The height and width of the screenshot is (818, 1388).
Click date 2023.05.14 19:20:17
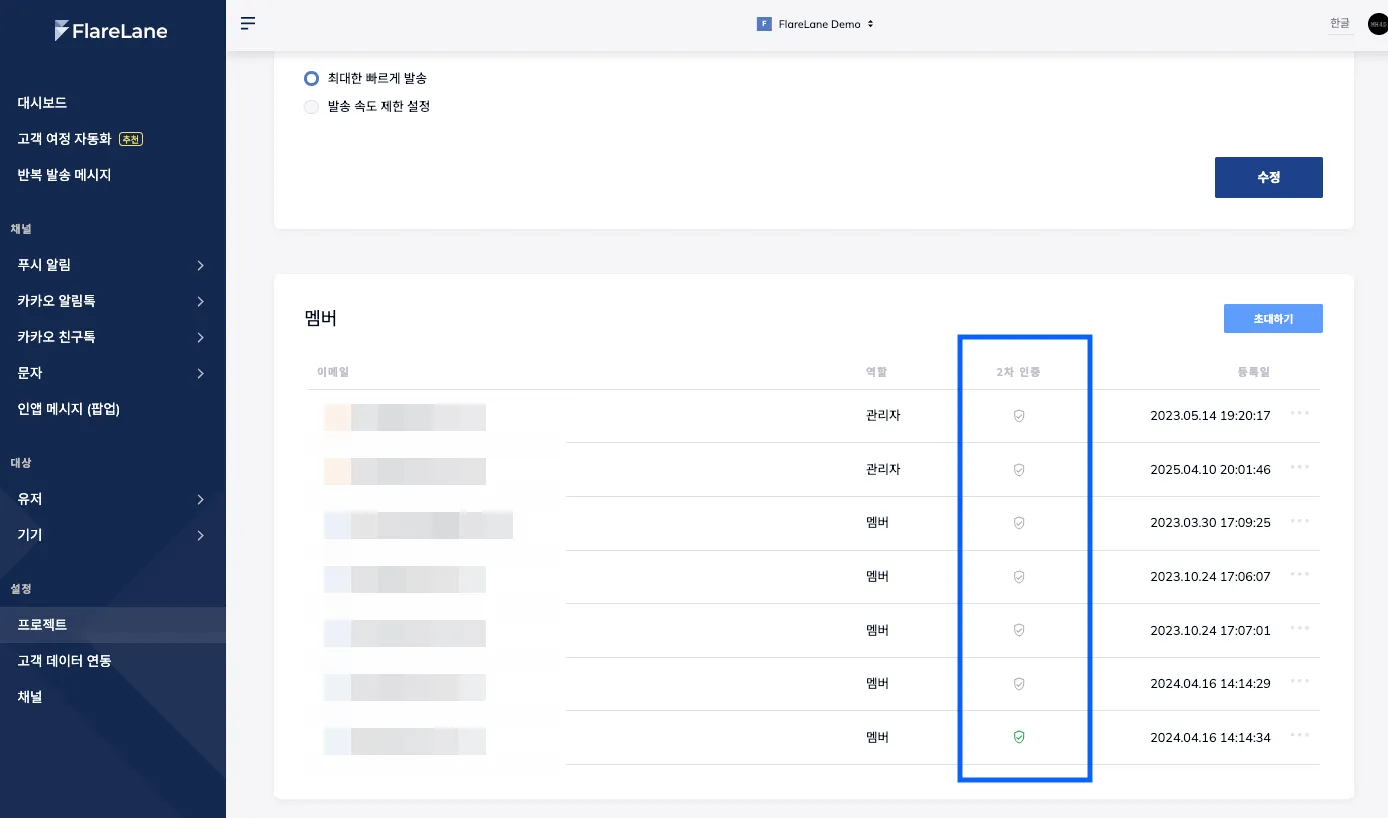1210,416
